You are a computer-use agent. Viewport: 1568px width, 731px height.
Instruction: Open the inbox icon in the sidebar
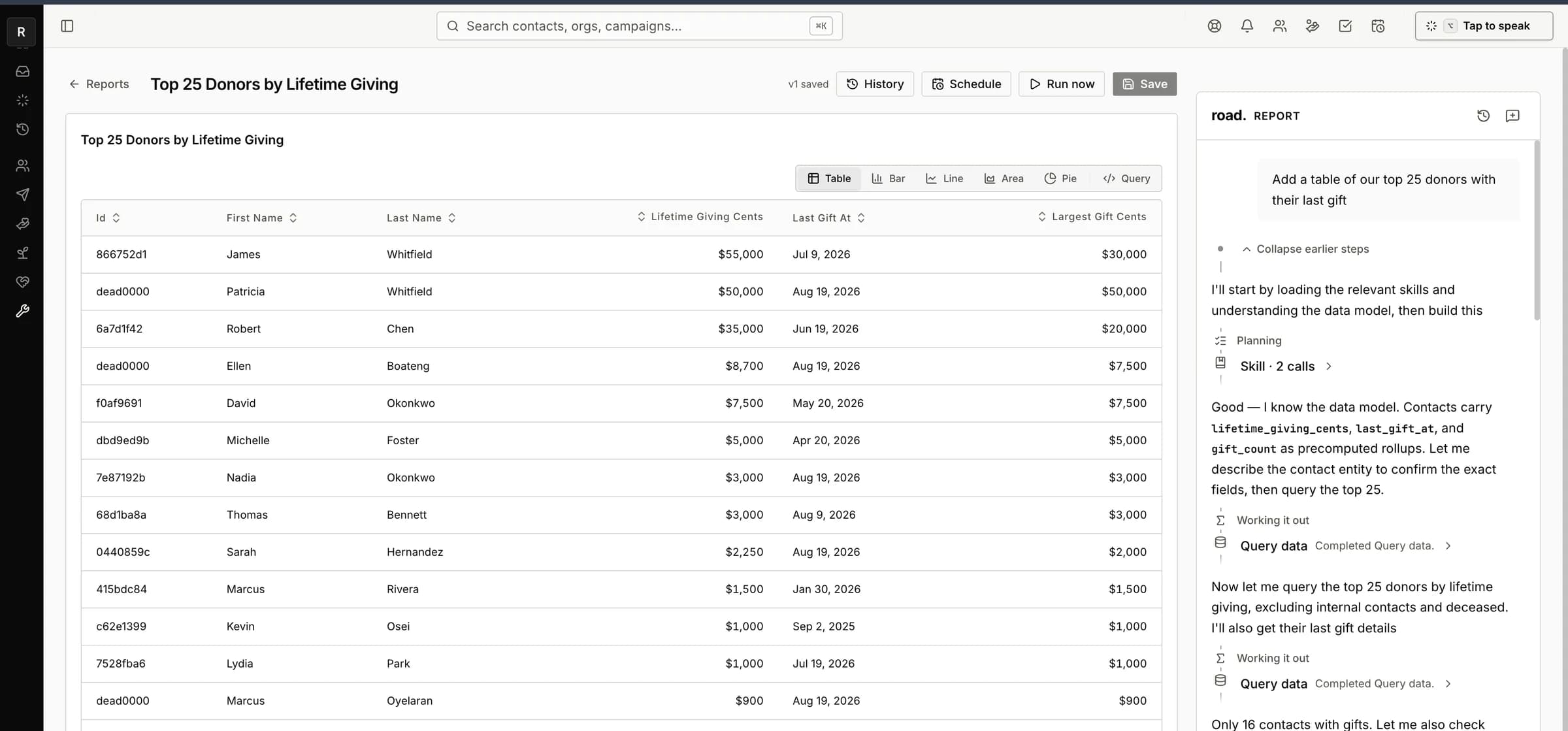22,71
